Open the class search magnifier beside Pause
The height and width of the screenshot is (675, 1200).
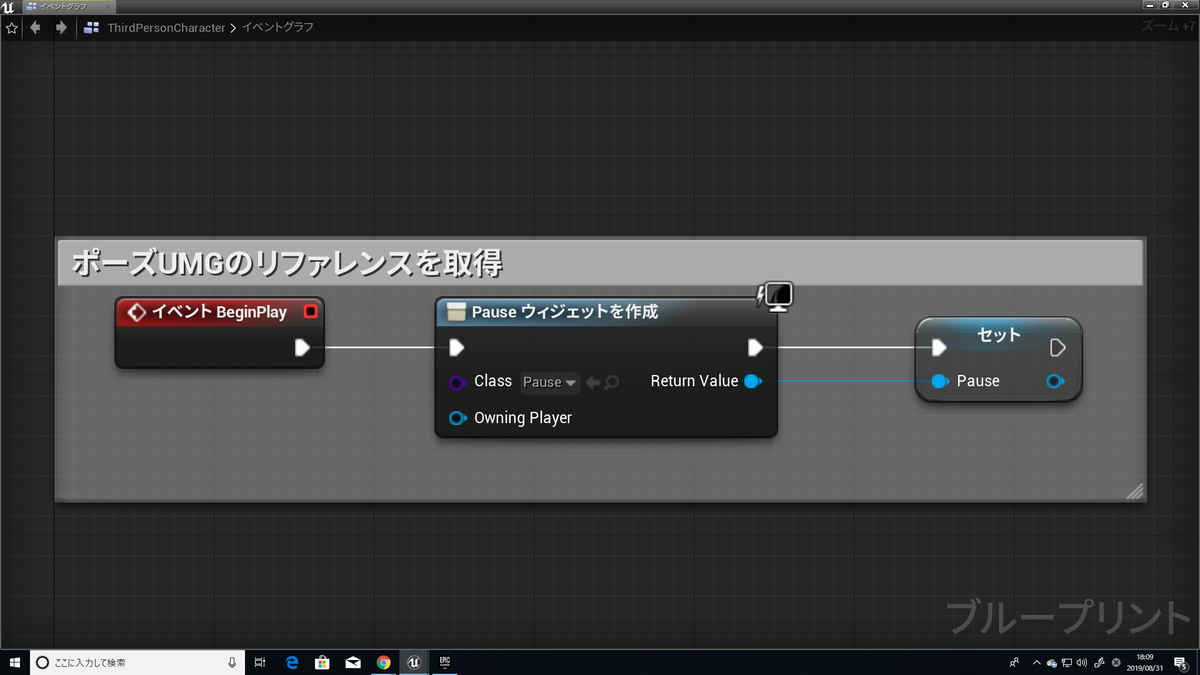[x=611, y=382]
